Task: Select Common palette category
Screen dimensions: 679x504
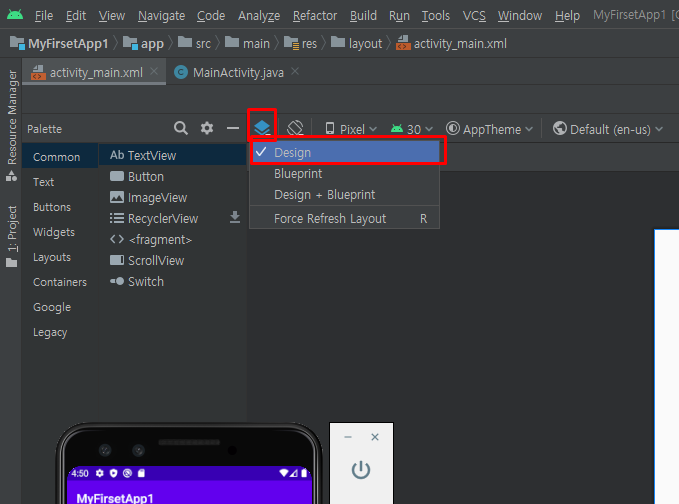Action: (x=60, y=157)
